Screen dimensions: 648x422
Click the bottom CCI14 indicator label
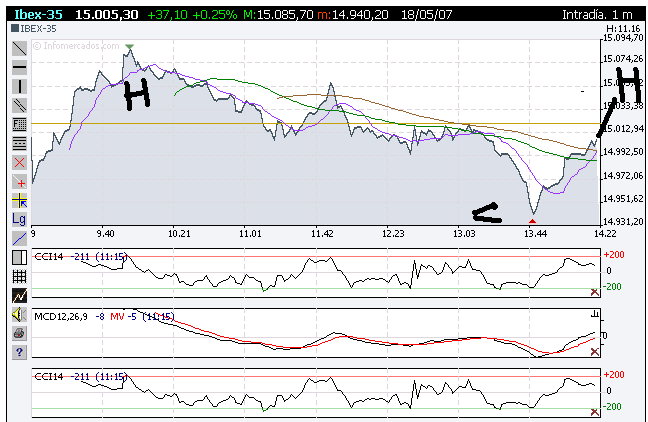[49, 377]
